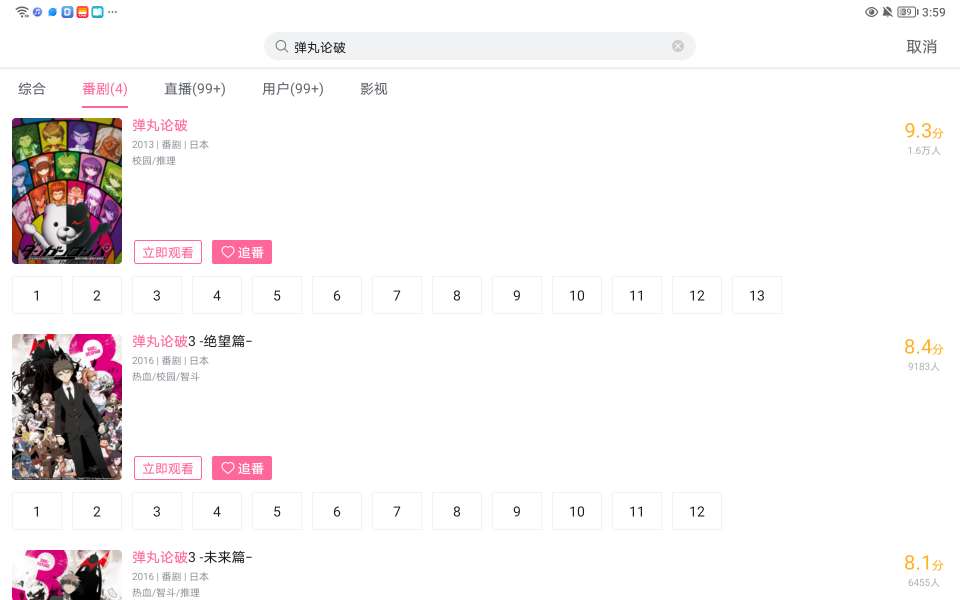Viewport: 960px width, 600px height.
Task: Follow 弹丸论破3 绝望篇 with 追番 button
Action: point(242,468)
